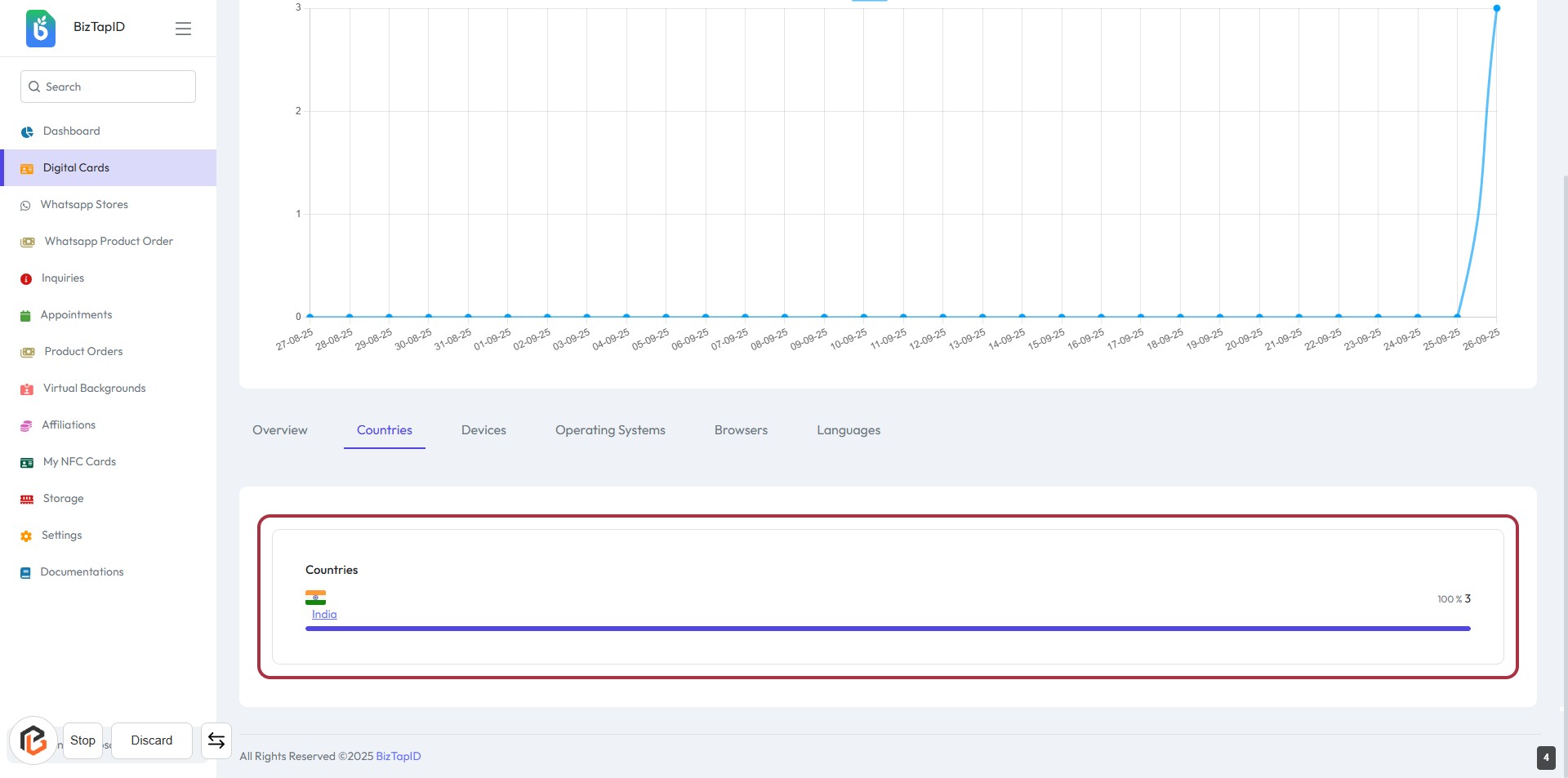Open the Languages tab

click(849, 430)
